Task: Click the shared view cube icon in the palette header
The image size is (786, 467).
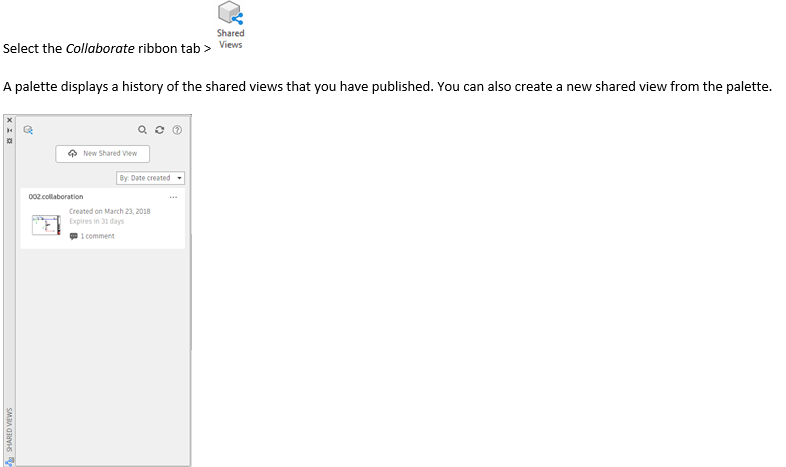Action: 28,130
